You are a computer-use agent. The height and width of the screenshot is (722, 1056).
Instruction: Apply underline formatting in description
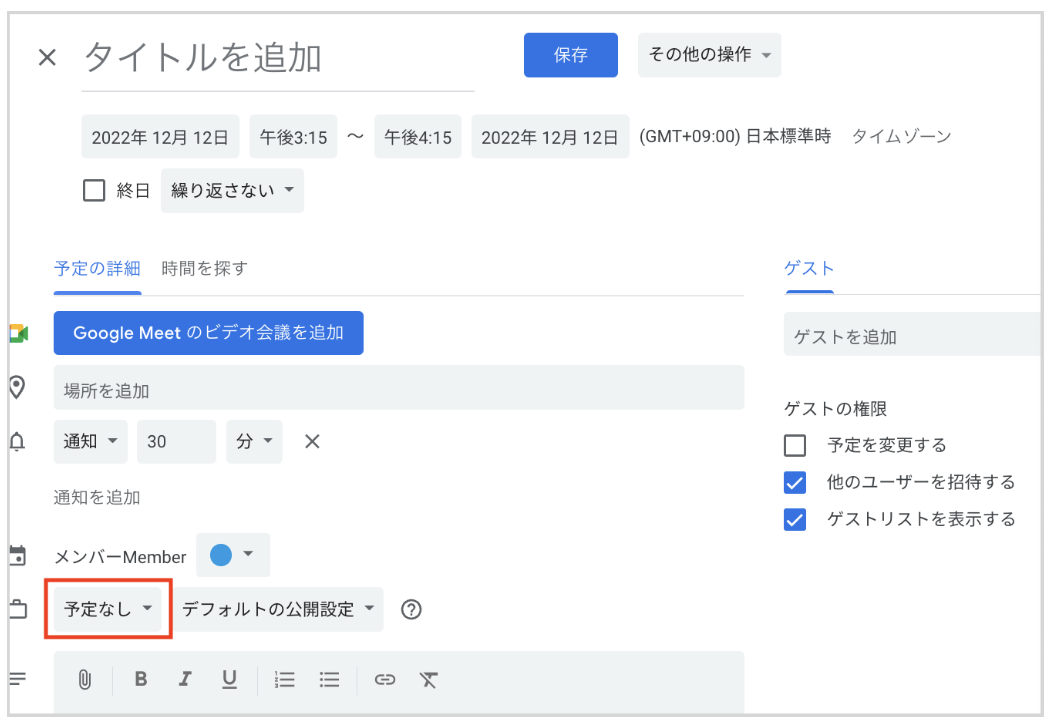pos(229,680)
